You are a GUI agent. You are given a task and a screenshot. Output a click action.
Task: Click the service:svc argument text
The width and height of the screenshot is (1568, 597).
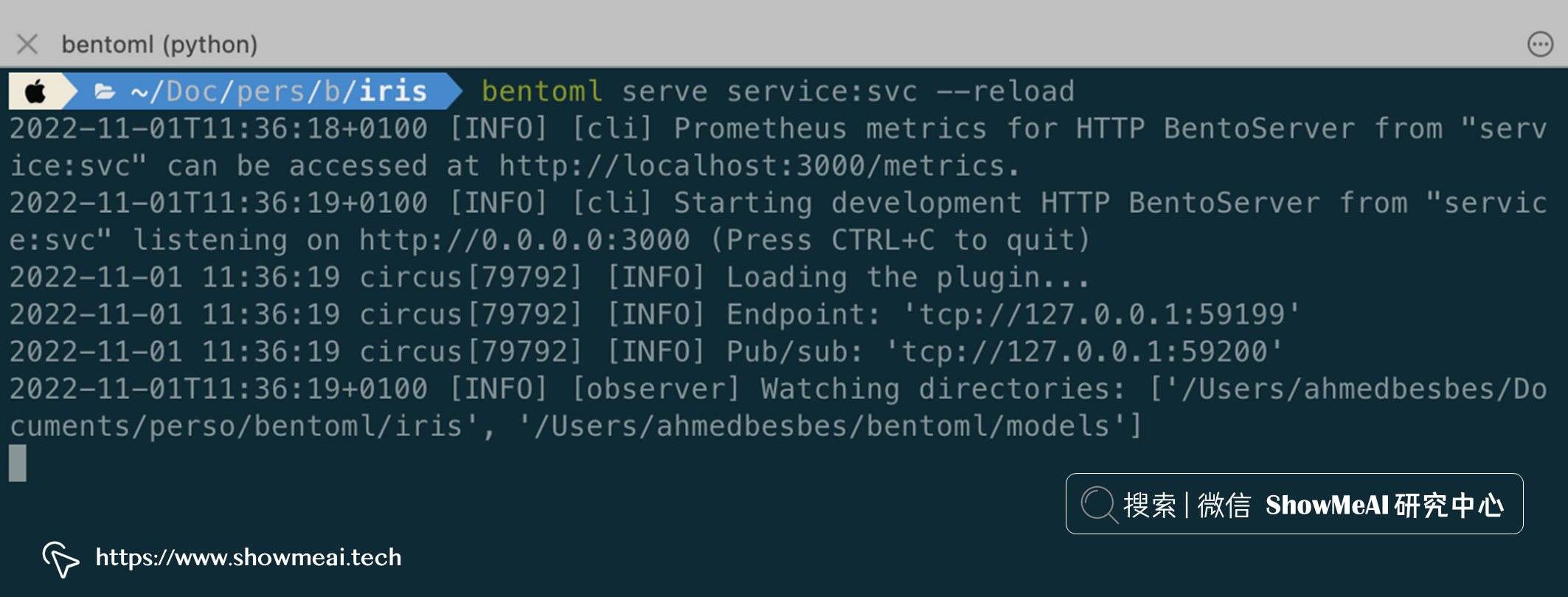point(822,92)
